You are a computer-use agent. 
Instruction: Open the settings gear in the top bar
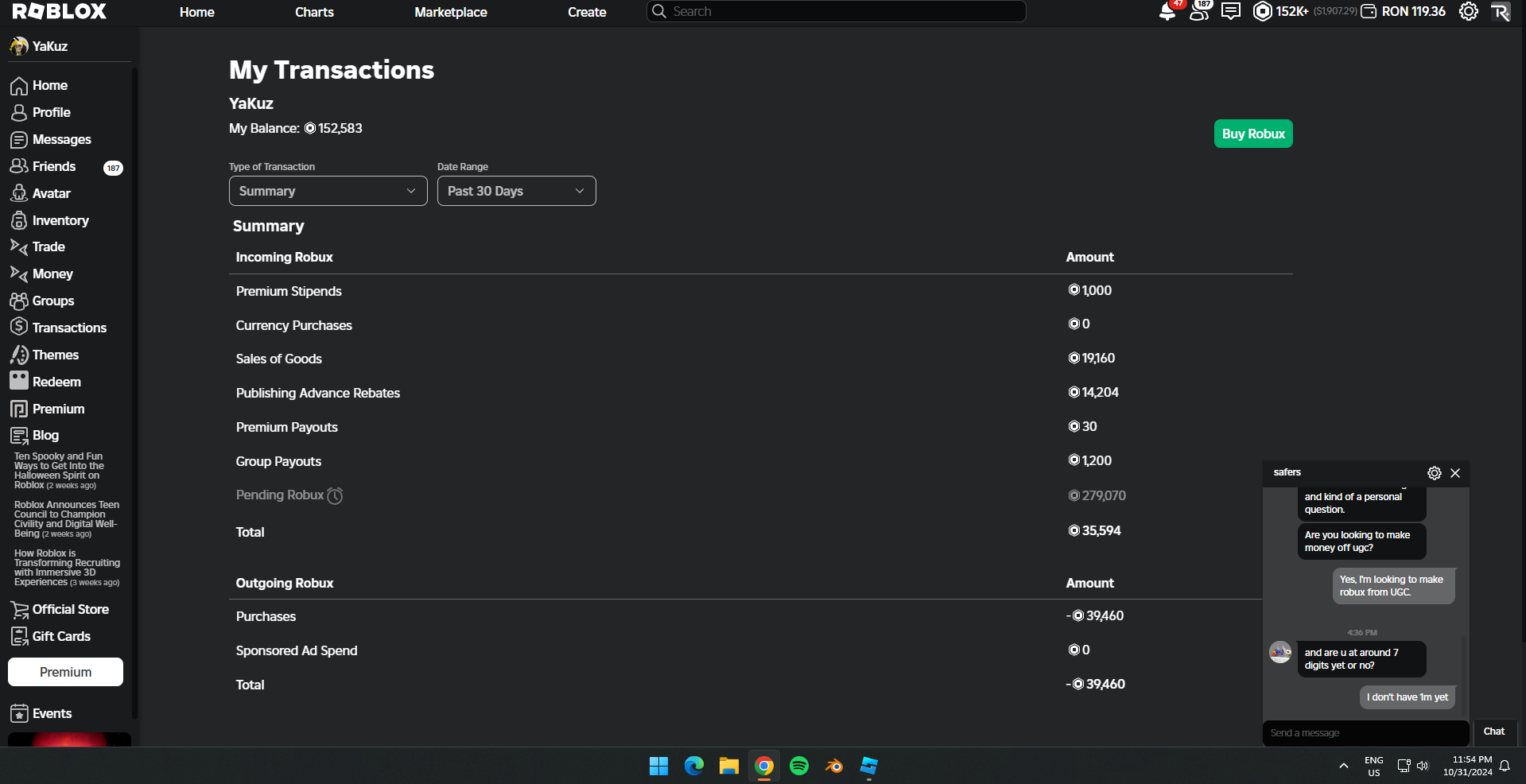point(1469,11)
